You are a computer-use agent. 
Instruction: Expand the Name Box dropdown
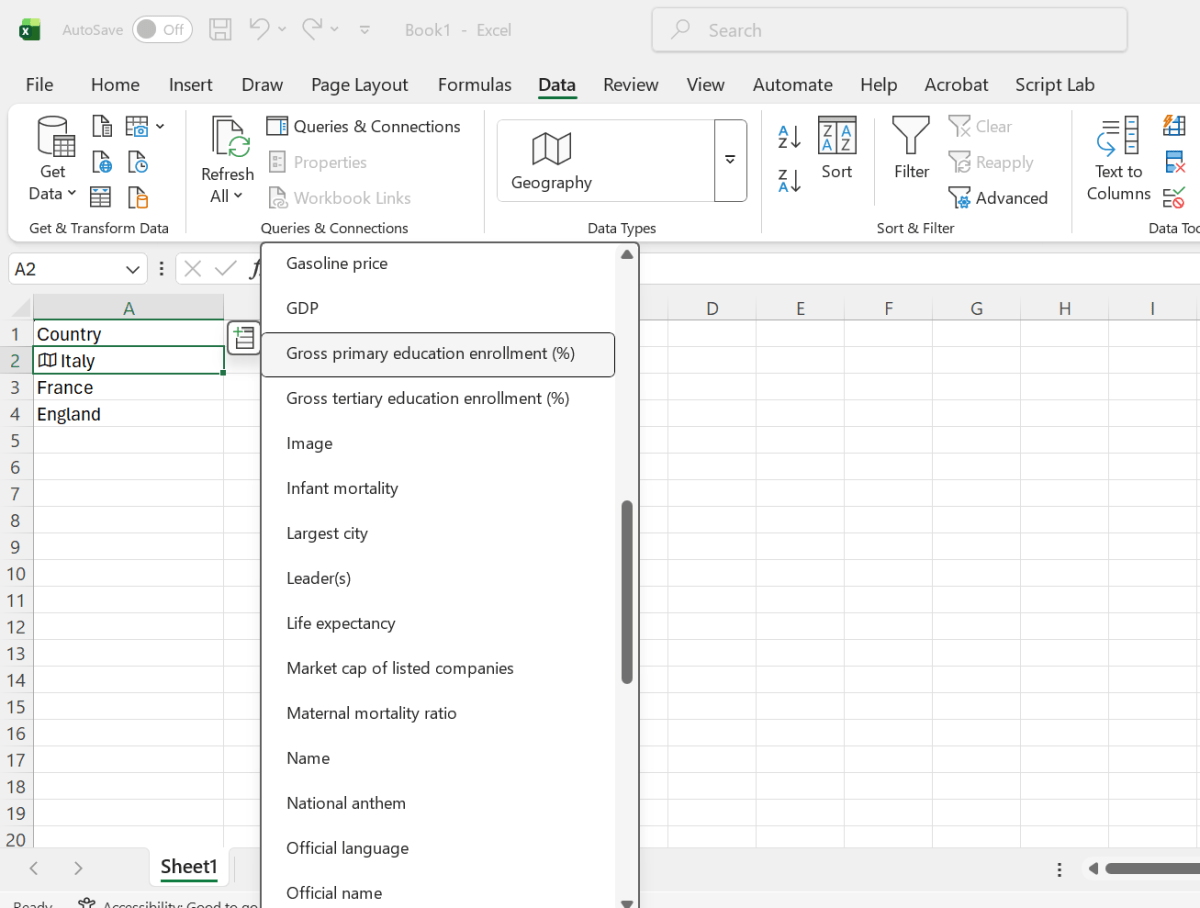(131, 268)
